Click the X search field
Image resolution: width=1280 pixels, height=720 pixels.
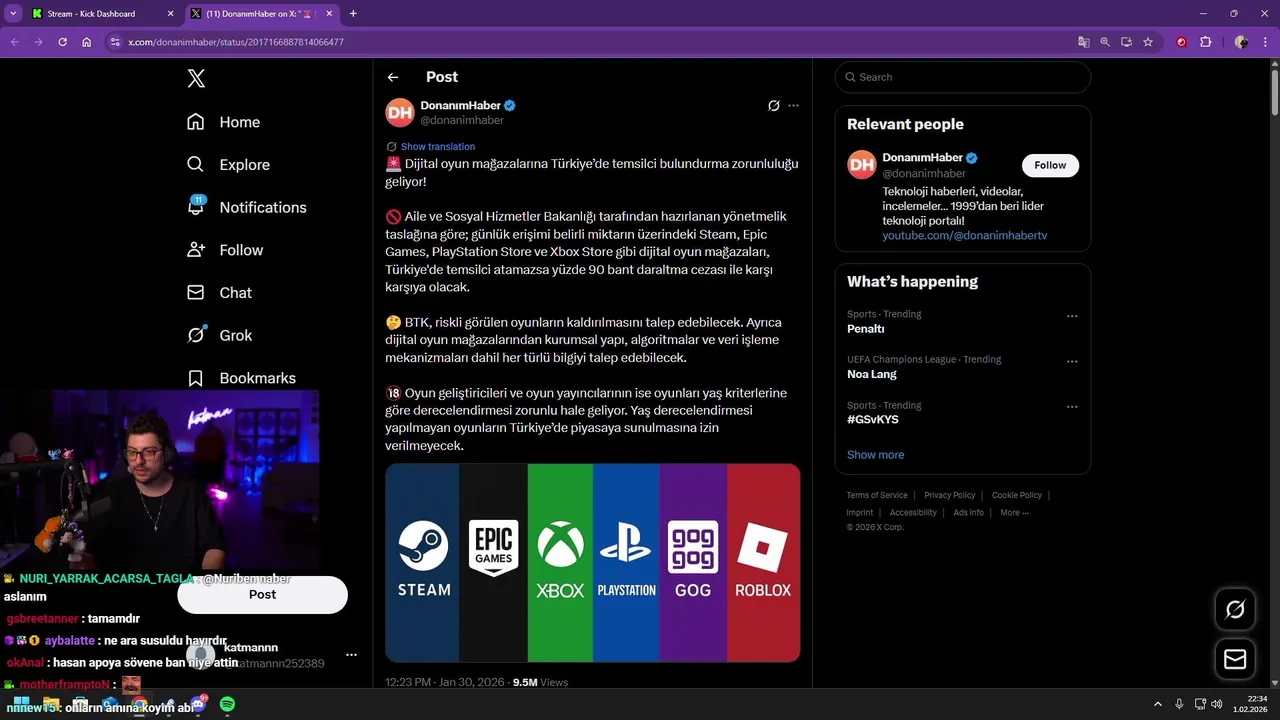(x=962, y=77)
